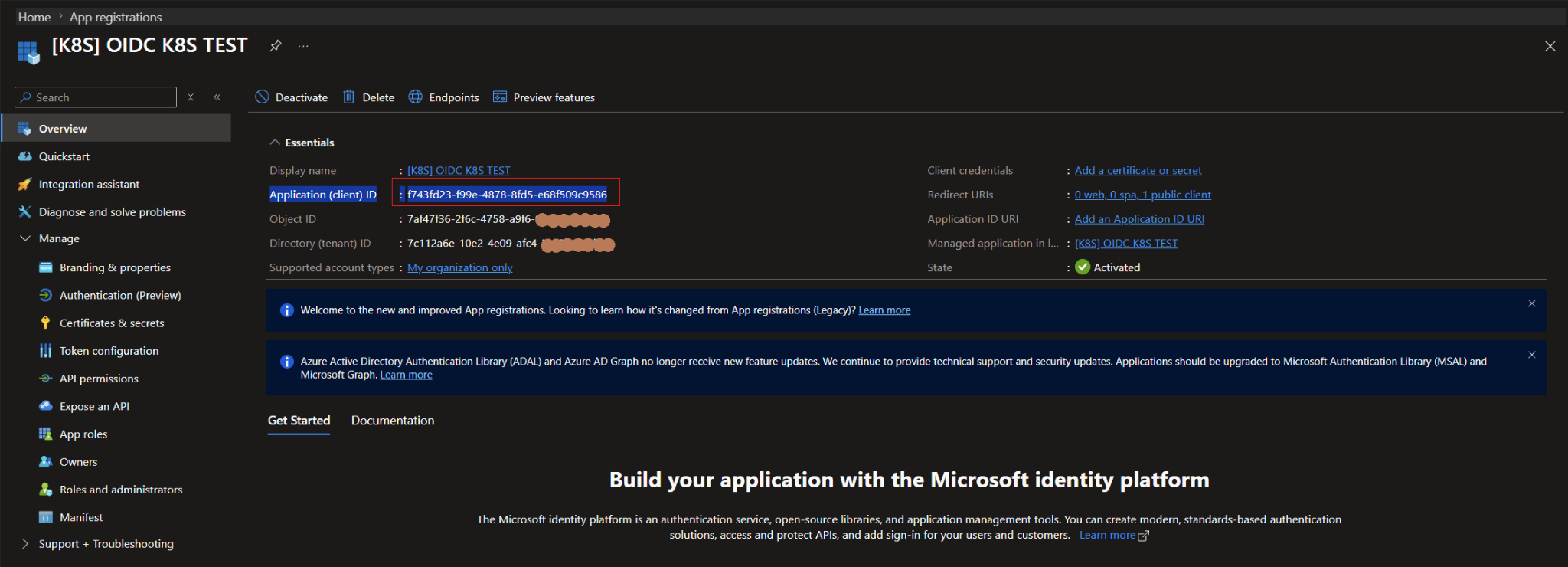1568x567 pixels.
Task: Click the API permissions icon
Action: 46,379
